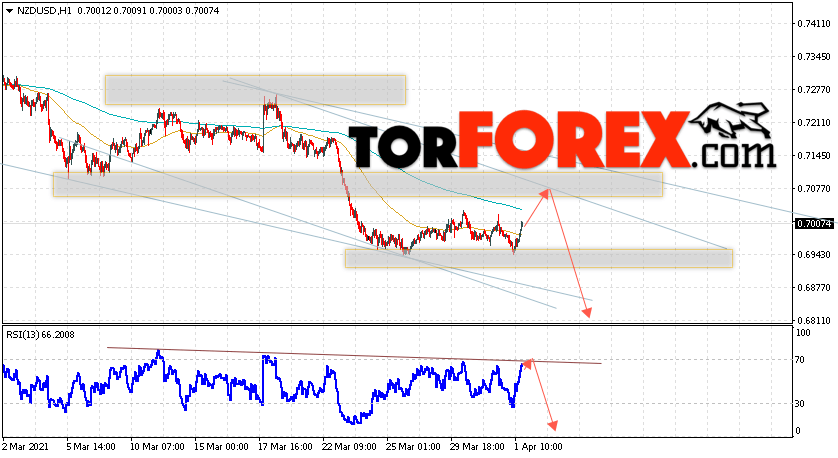Click the RSI scale value 100

[803, 333]
